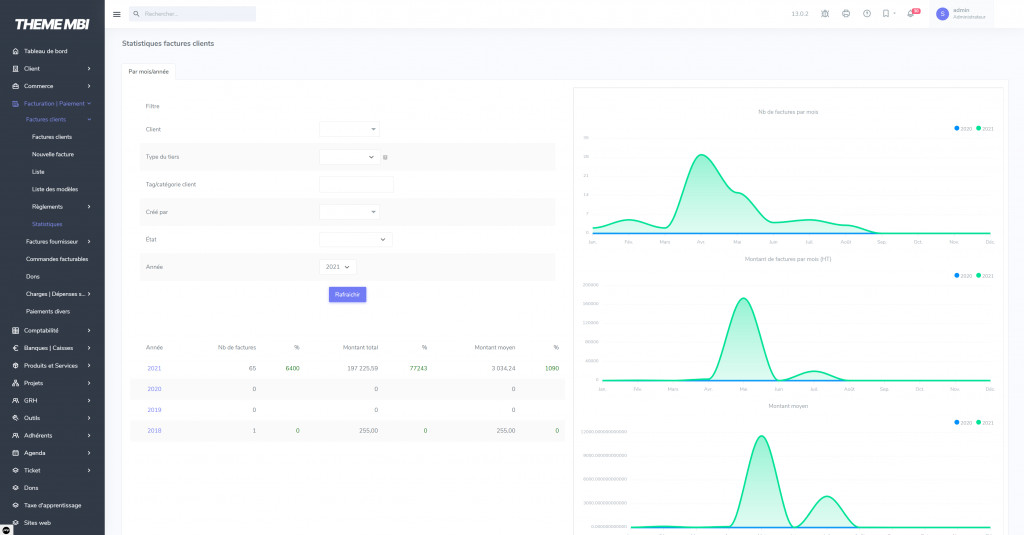This screenshot has height=535, width=1024.
Task: Toggle 2020 series in Nb de factures legend
Action: 963,128
